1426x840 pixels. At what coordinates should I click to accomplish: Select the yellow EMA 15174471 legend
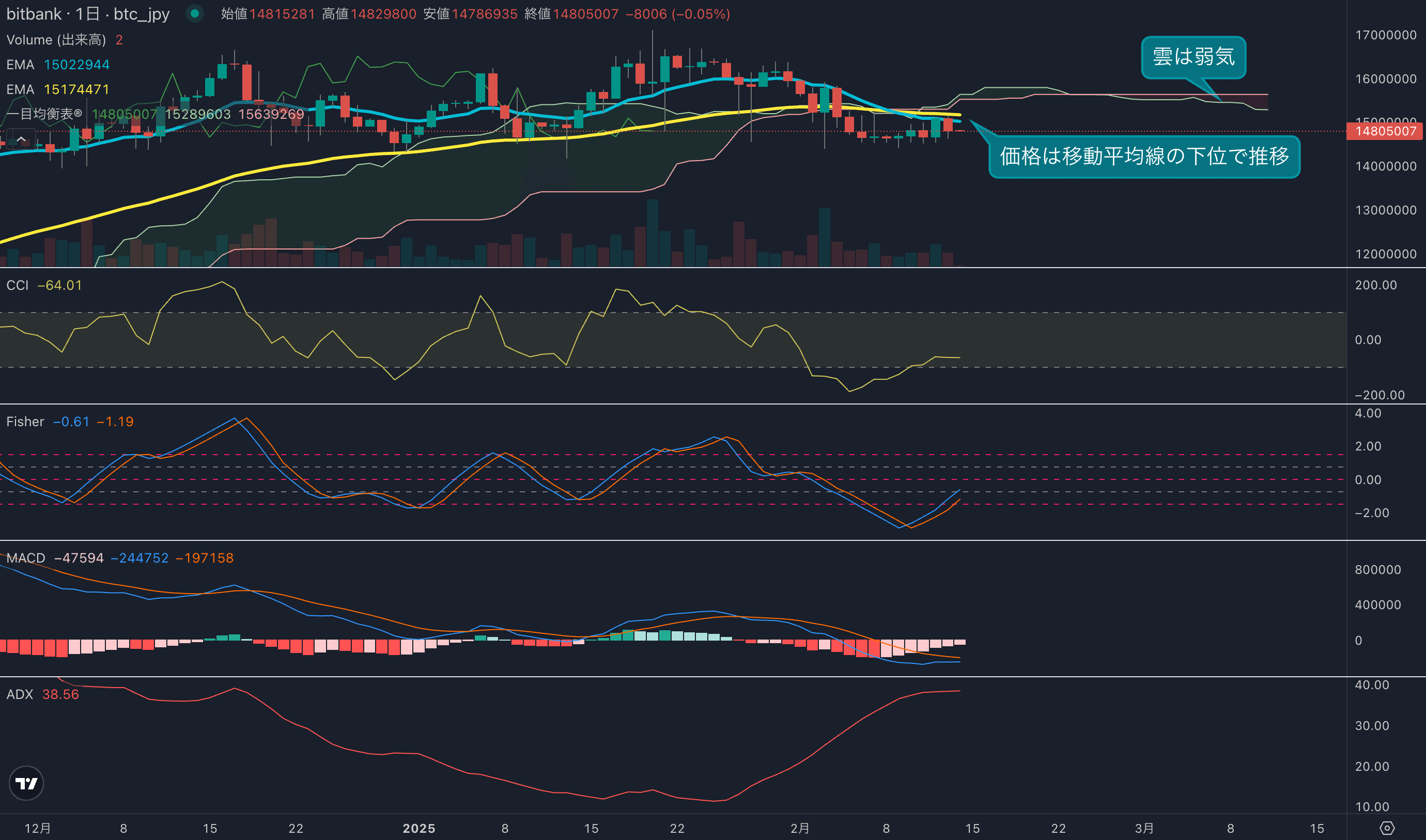coord(58,89)
